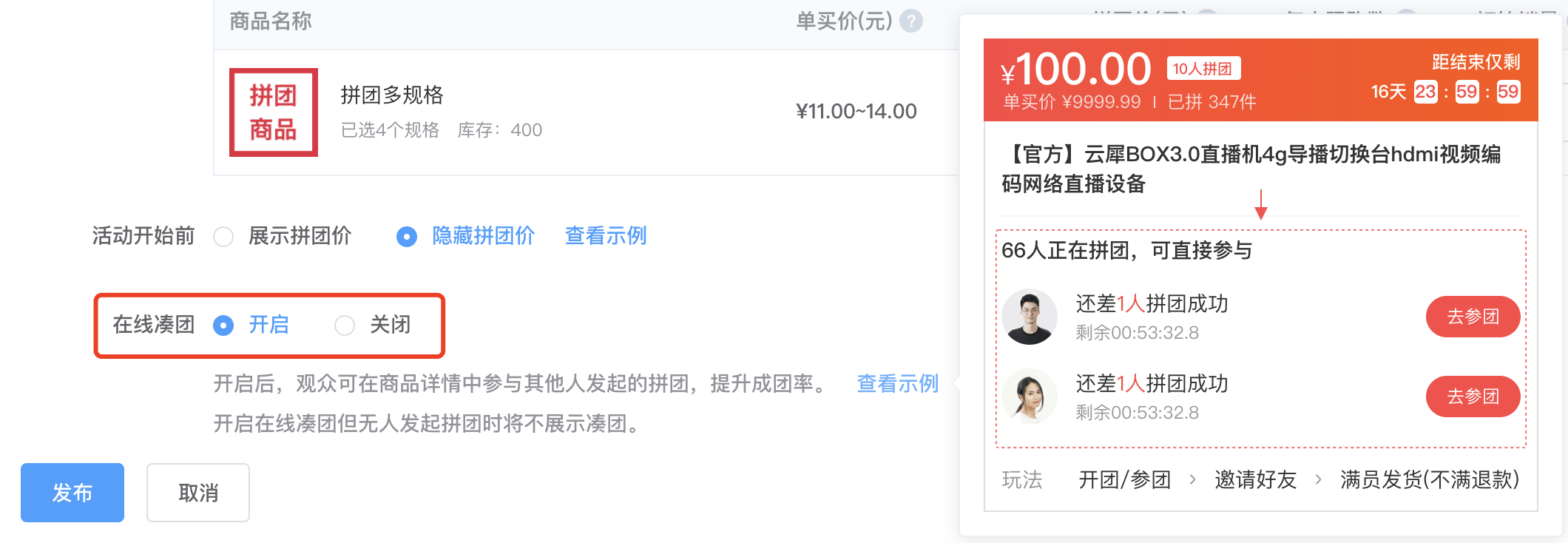Click the 拼团商品 product thumbnail
Screen dimensions: 1568x543
click(274, 112)
